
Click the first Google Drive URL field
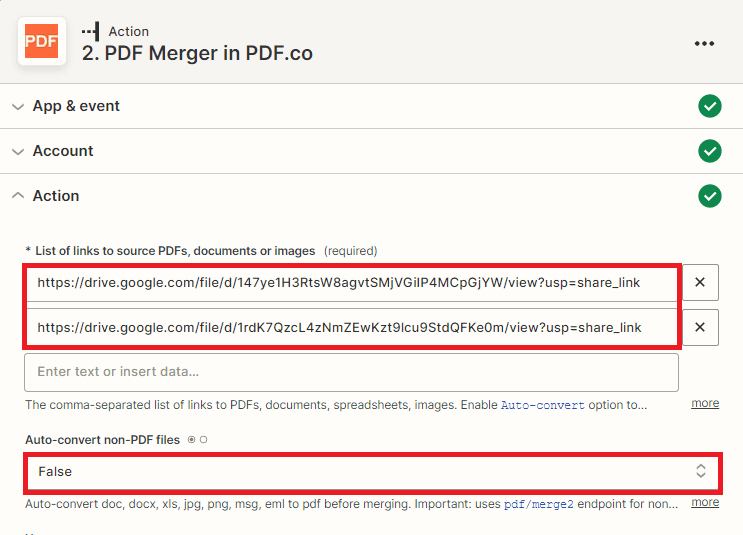pyautogui.click(x=351, y=283)
